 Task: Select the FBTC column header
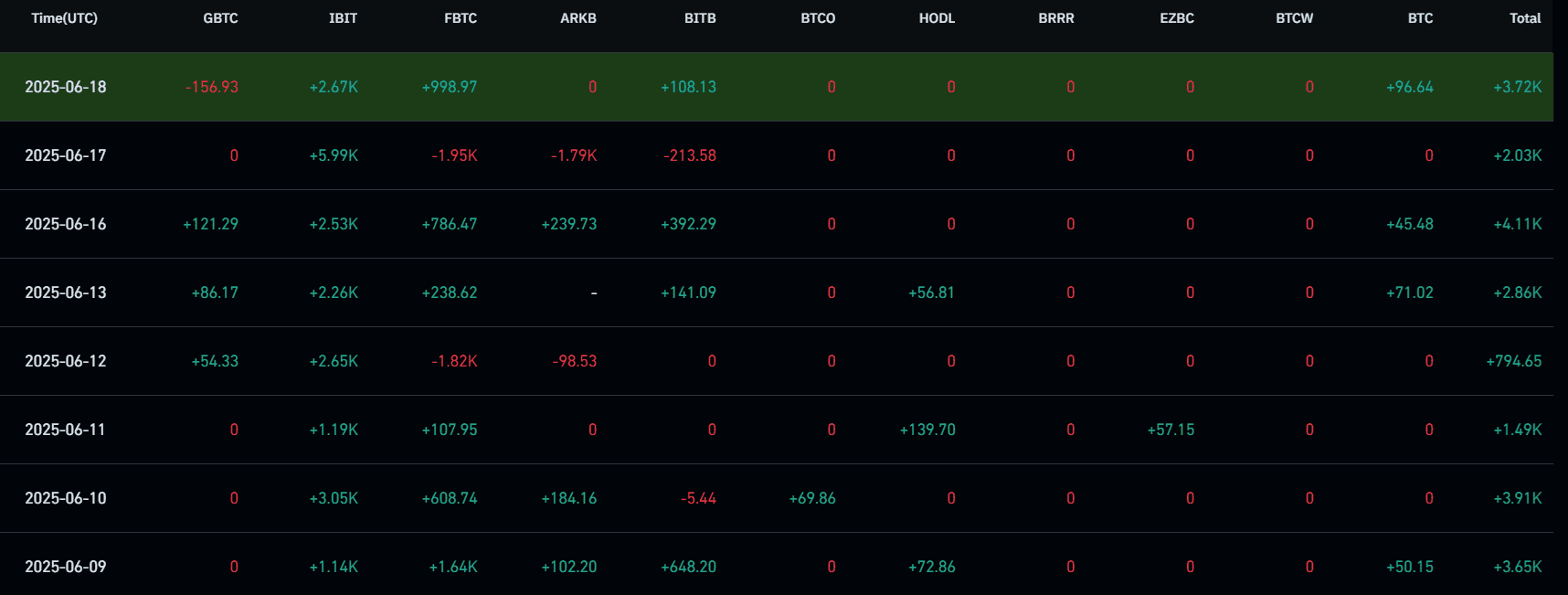coord(461,18)
